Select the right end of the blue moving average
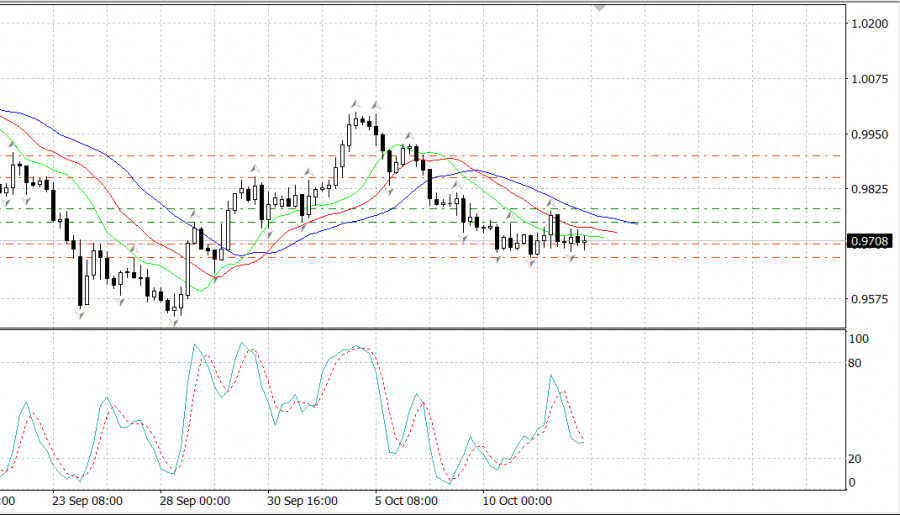Image resolution: width=900 pixels, height=515 pixels. coord(636,223)
